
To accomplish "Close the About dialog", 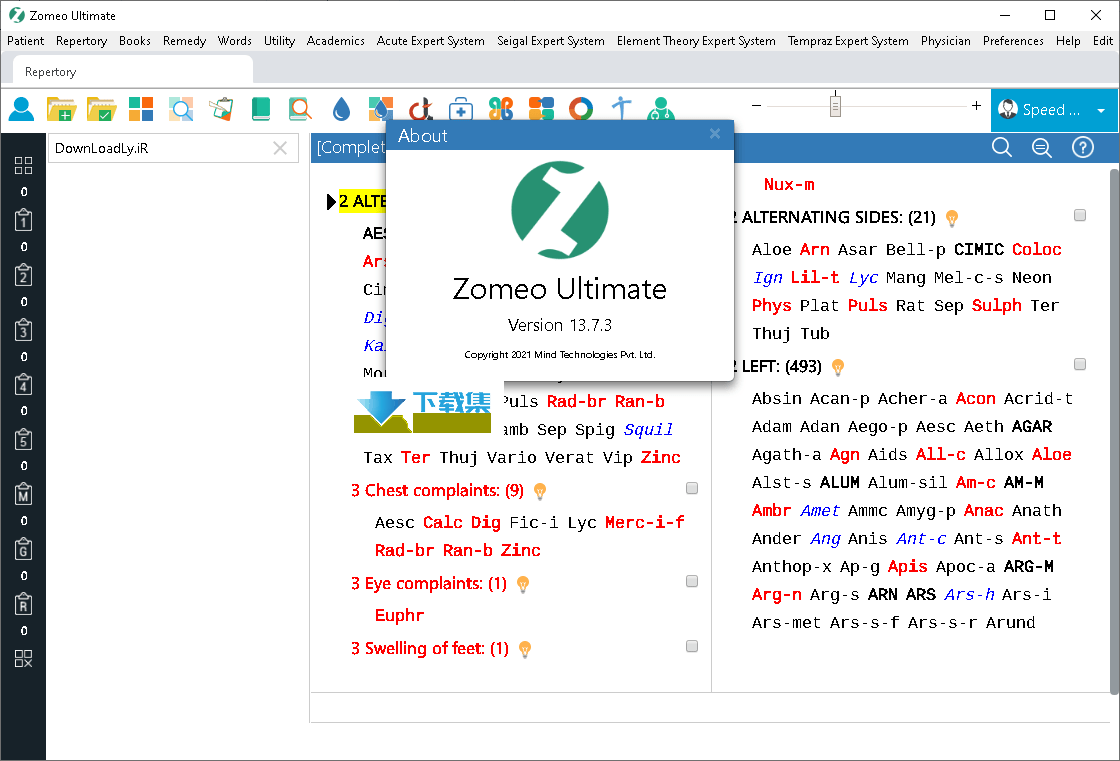I will point(715,134).
